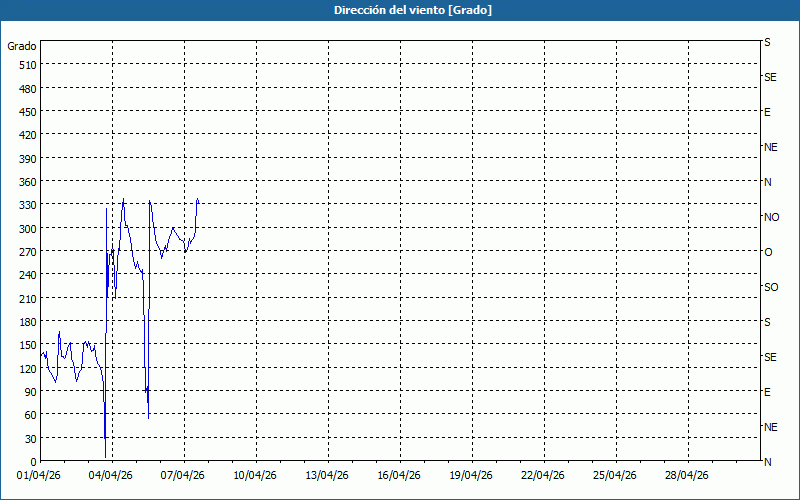Select the 01/04/26 date label
This screenshot has height=500, width=800.
[x=40, y=476]
